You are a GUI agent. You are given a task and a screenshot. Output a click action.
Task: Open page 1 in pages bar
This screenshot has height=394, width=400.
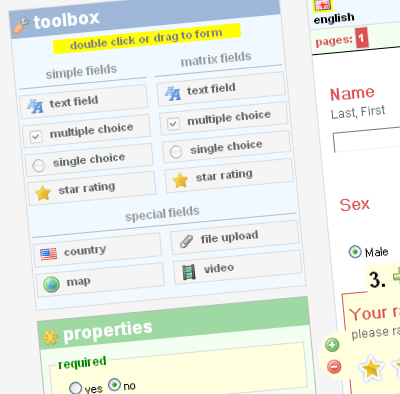pos(361,38)
